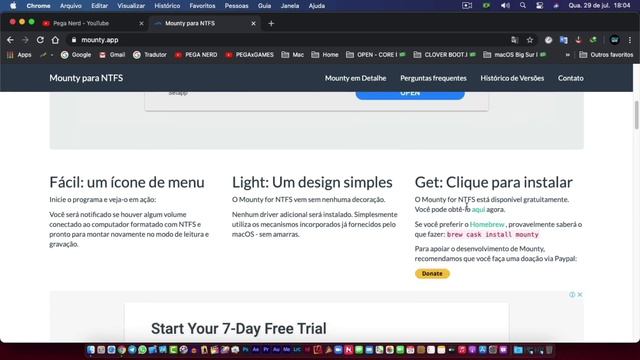
Task: Open a new Chrome tab
Action: pyautogui.click(x=271, y=23)
